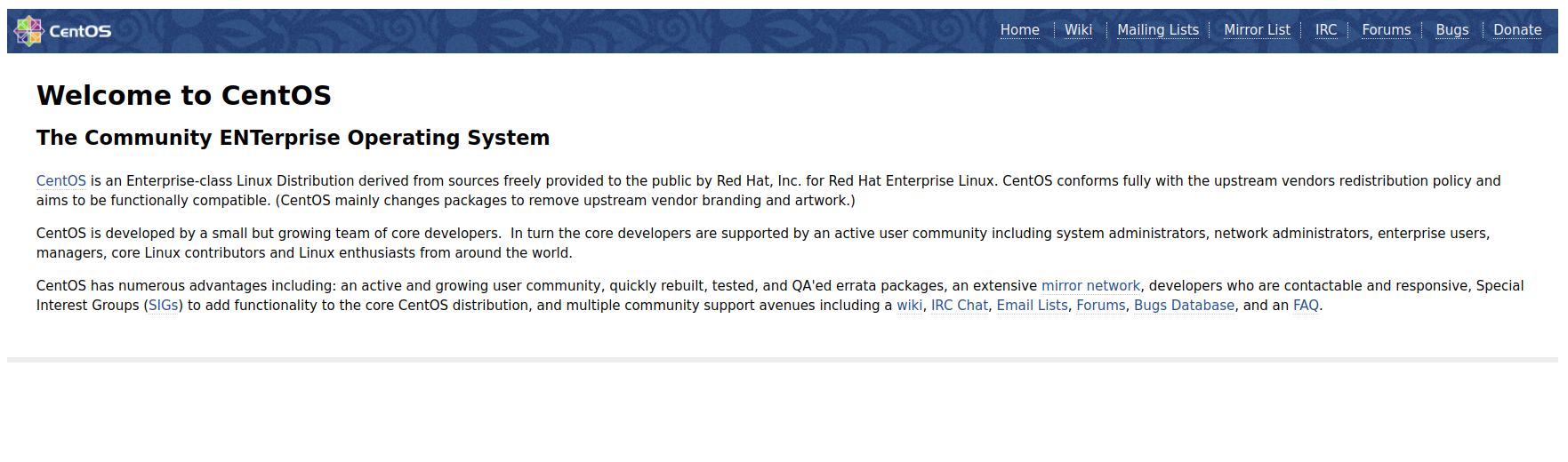Click the SIGs hyperlink
Screen dimensions: 1568x462
tap(163, 306)
